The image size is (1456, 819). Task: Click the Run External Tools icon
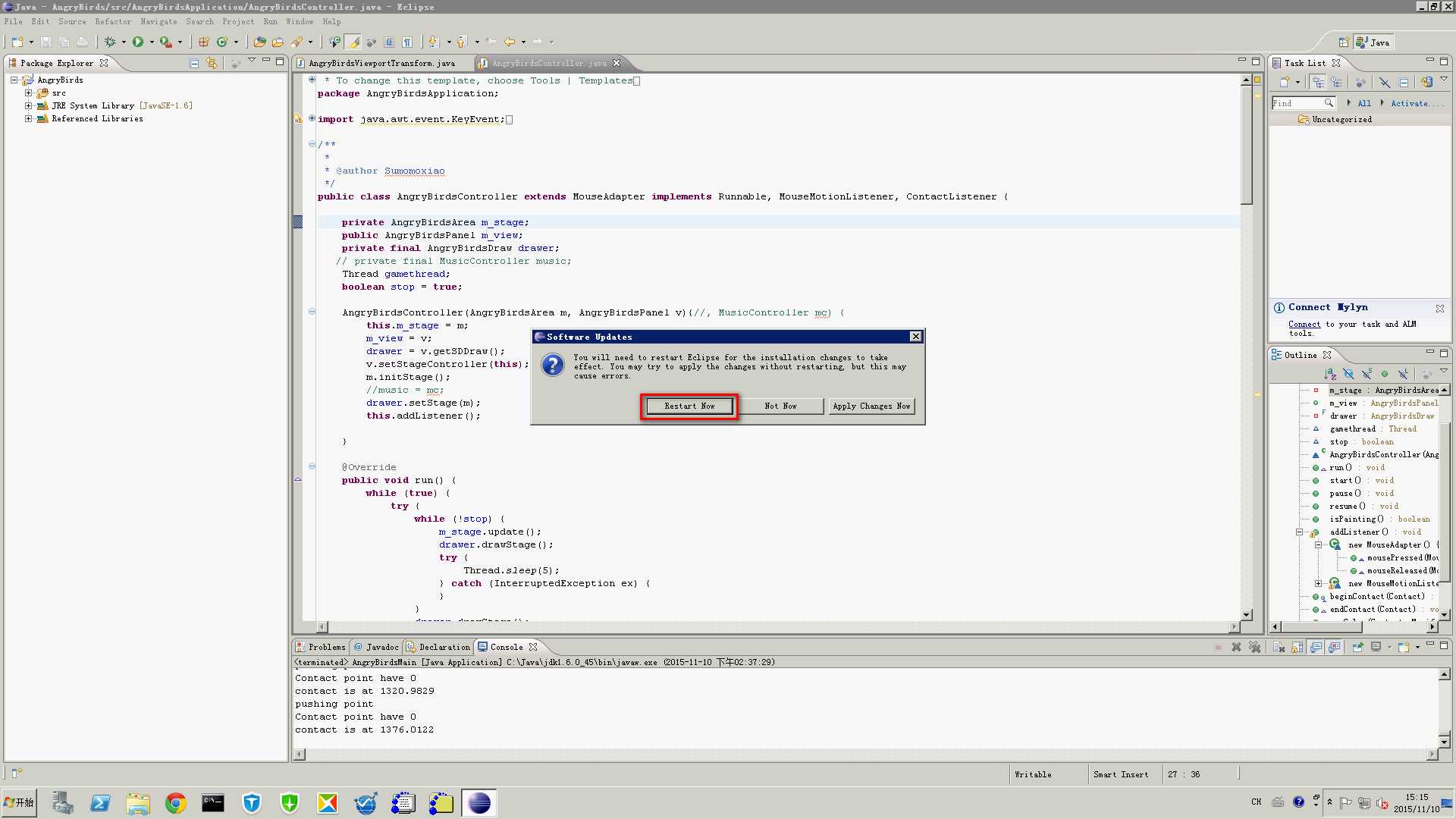(x=165, y=42)
